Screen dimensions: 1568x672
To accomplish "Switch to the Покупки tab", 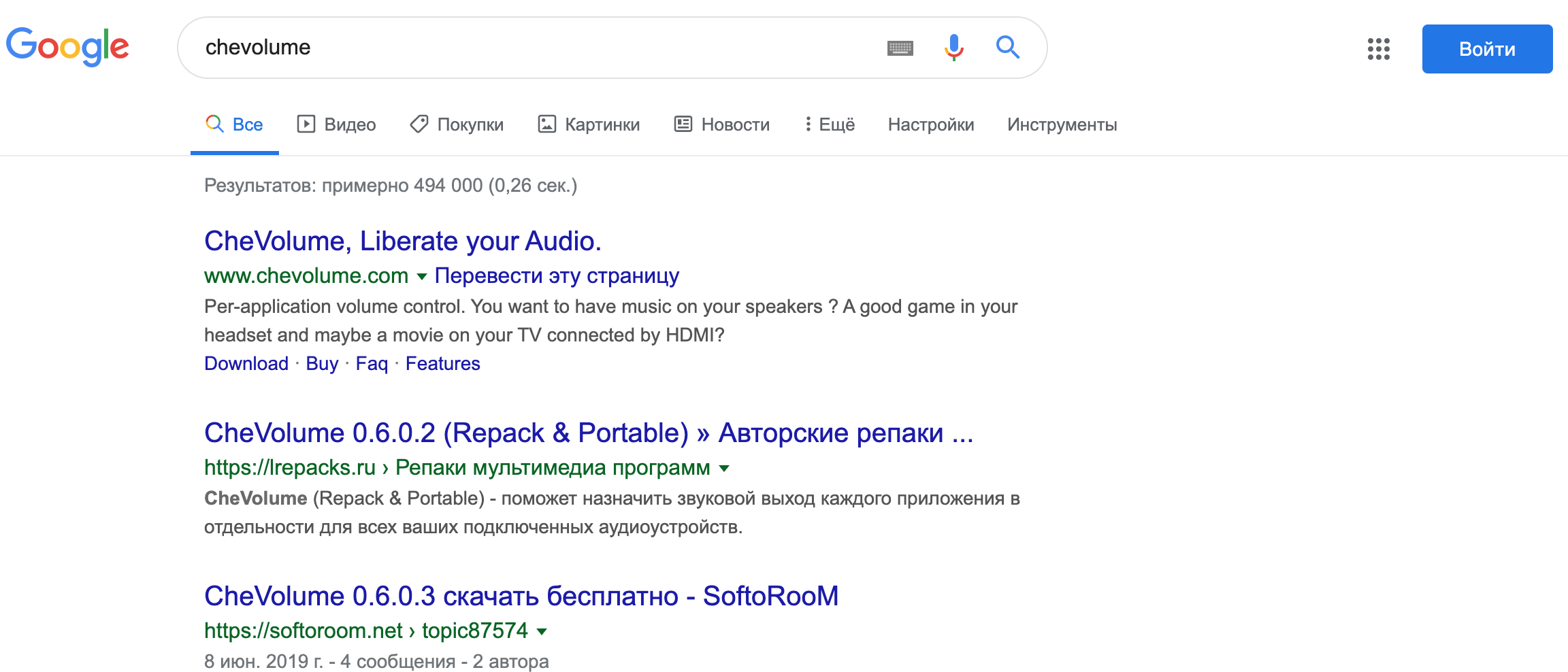I will (457, 124).
